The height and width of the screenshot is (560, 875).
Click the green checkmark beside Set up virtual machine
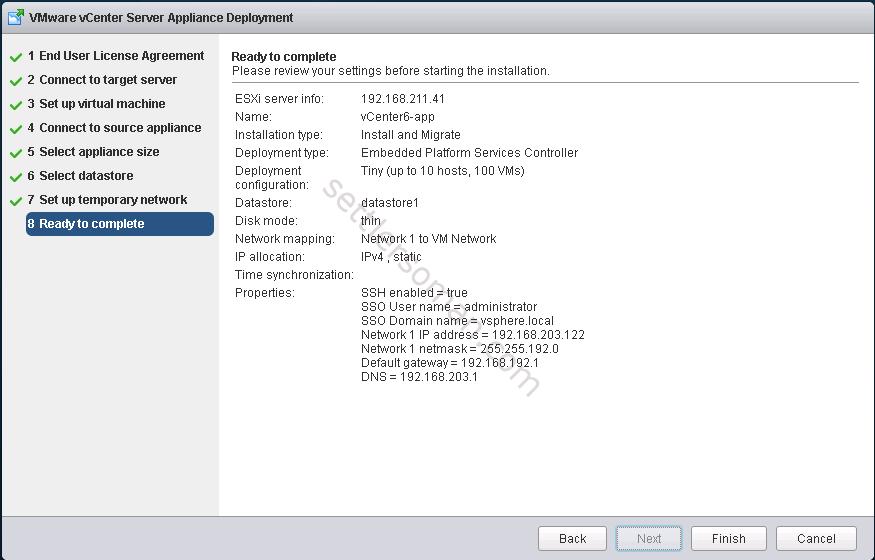(x=16, y=105)
